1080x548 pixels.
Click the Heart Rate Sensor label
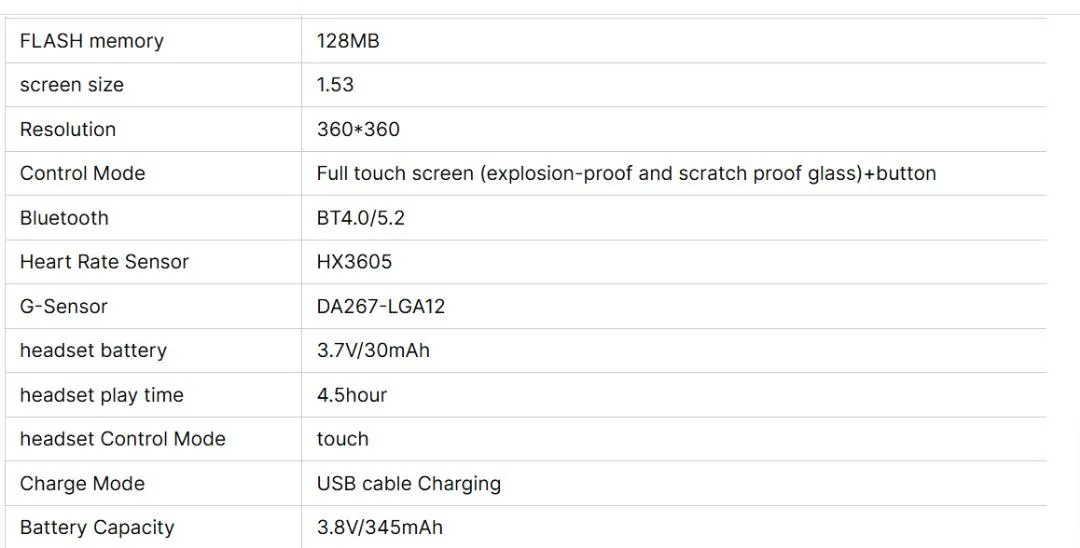pos(104,262)
